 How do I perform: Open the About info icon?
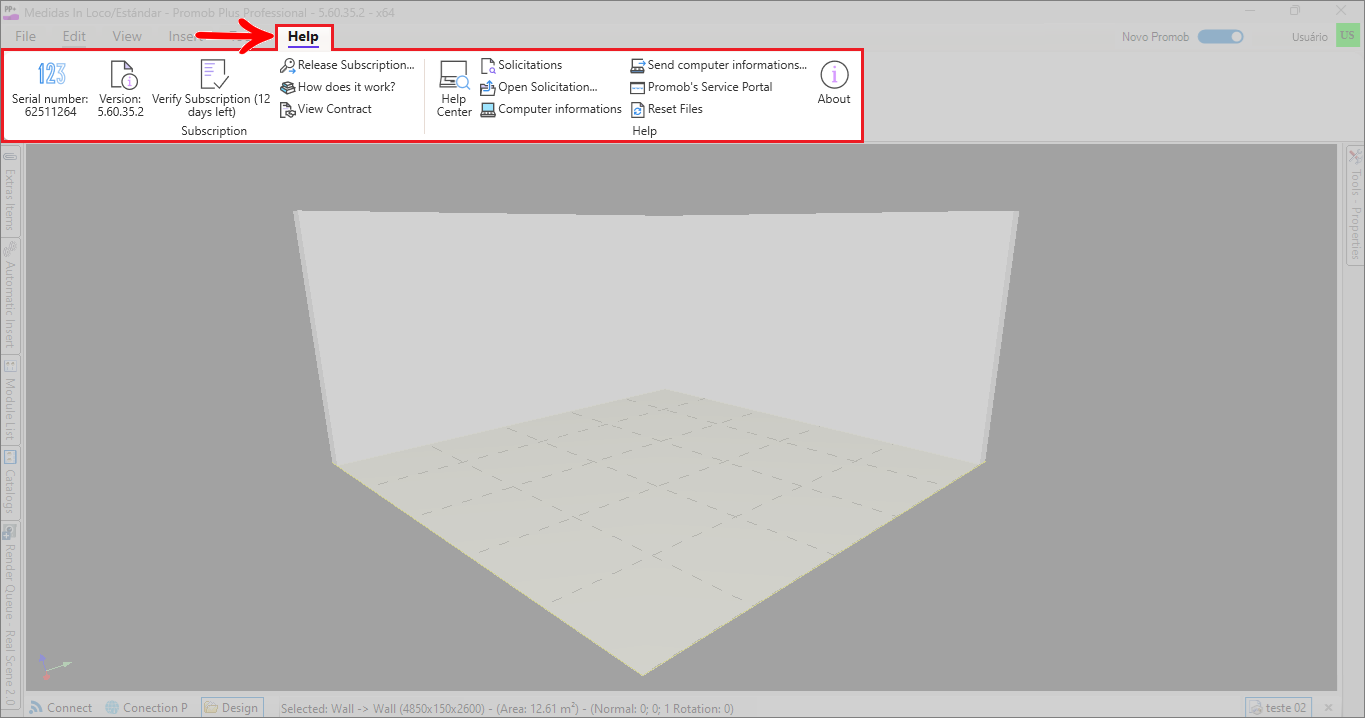(834, 75)
